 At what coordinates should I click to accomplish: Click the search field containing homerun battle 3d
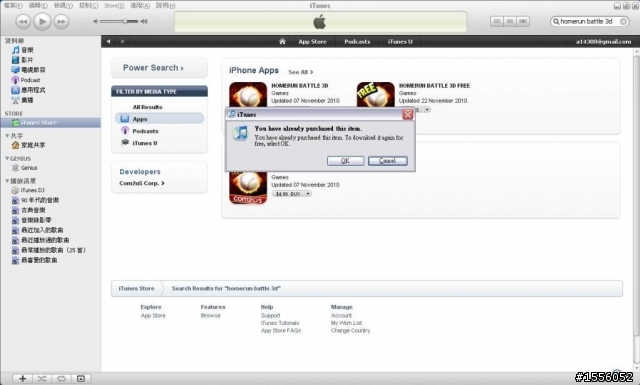coord(589,21)
